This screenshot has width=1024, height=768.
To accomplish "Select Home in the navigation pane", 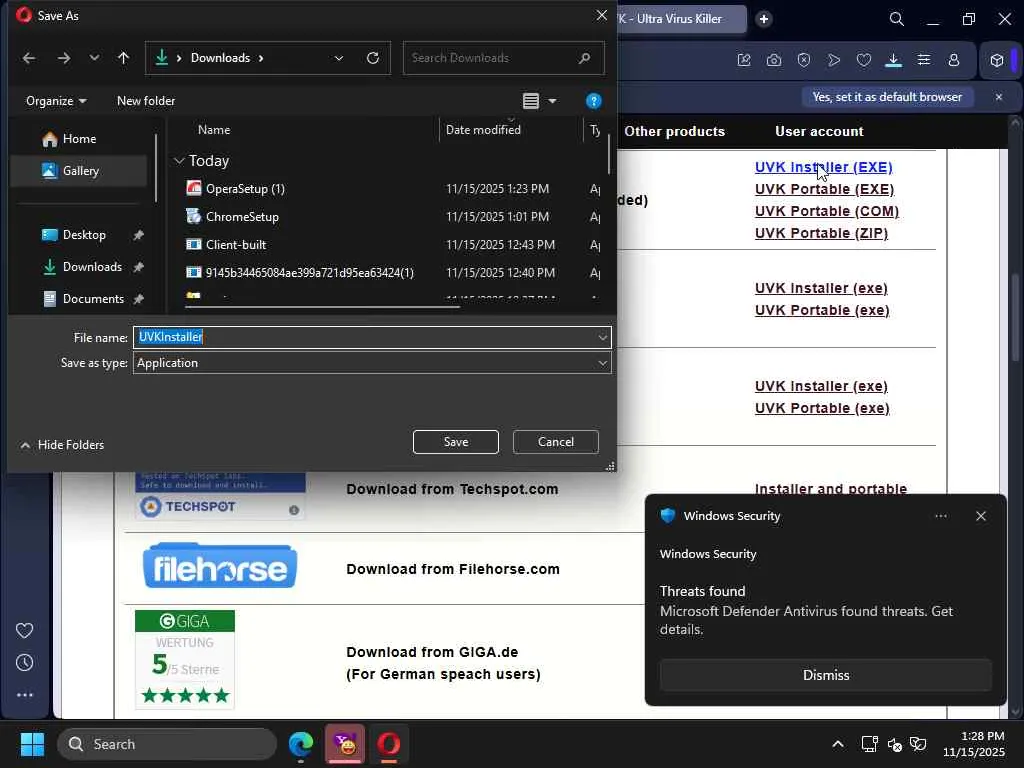I will (79, 138).
